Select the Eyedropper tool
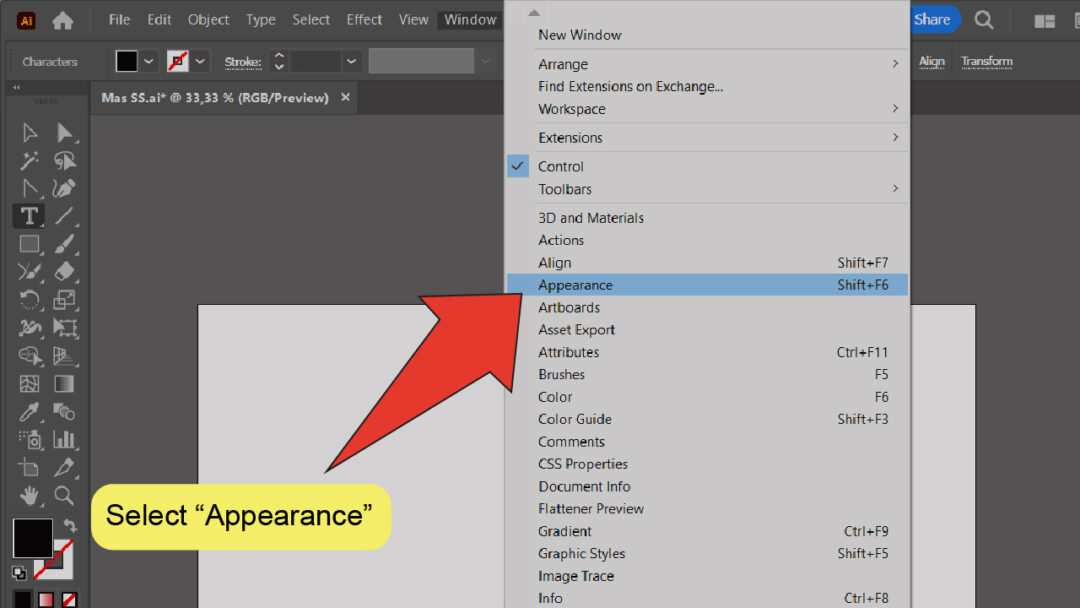 [28, 411]
